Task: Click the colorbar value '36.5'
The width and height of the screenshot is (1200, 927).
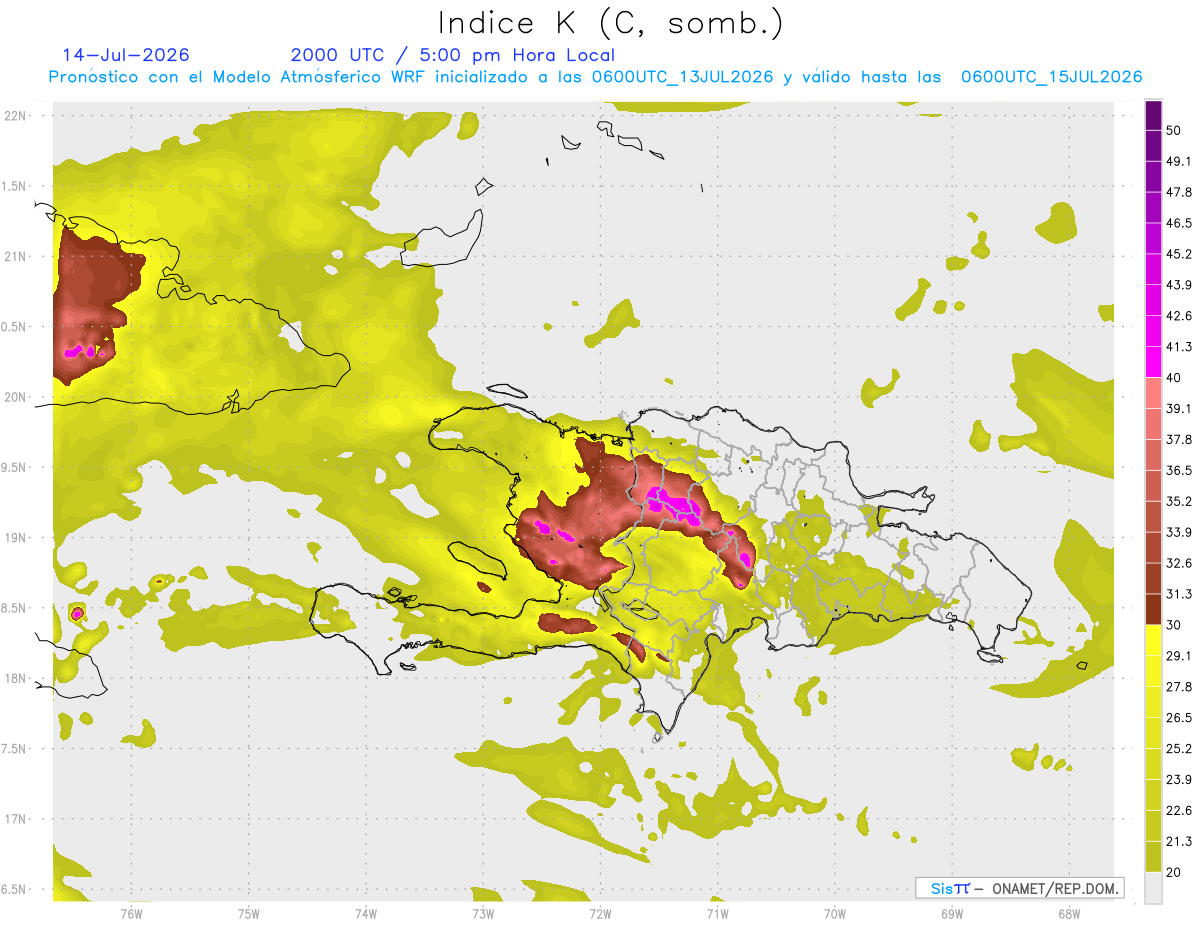Action: click(x=1179, y=470)
